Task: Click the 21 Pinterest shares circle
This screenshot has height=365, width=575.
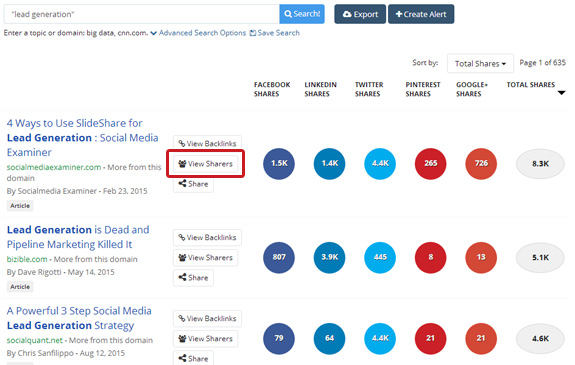Action: point(431,339)
